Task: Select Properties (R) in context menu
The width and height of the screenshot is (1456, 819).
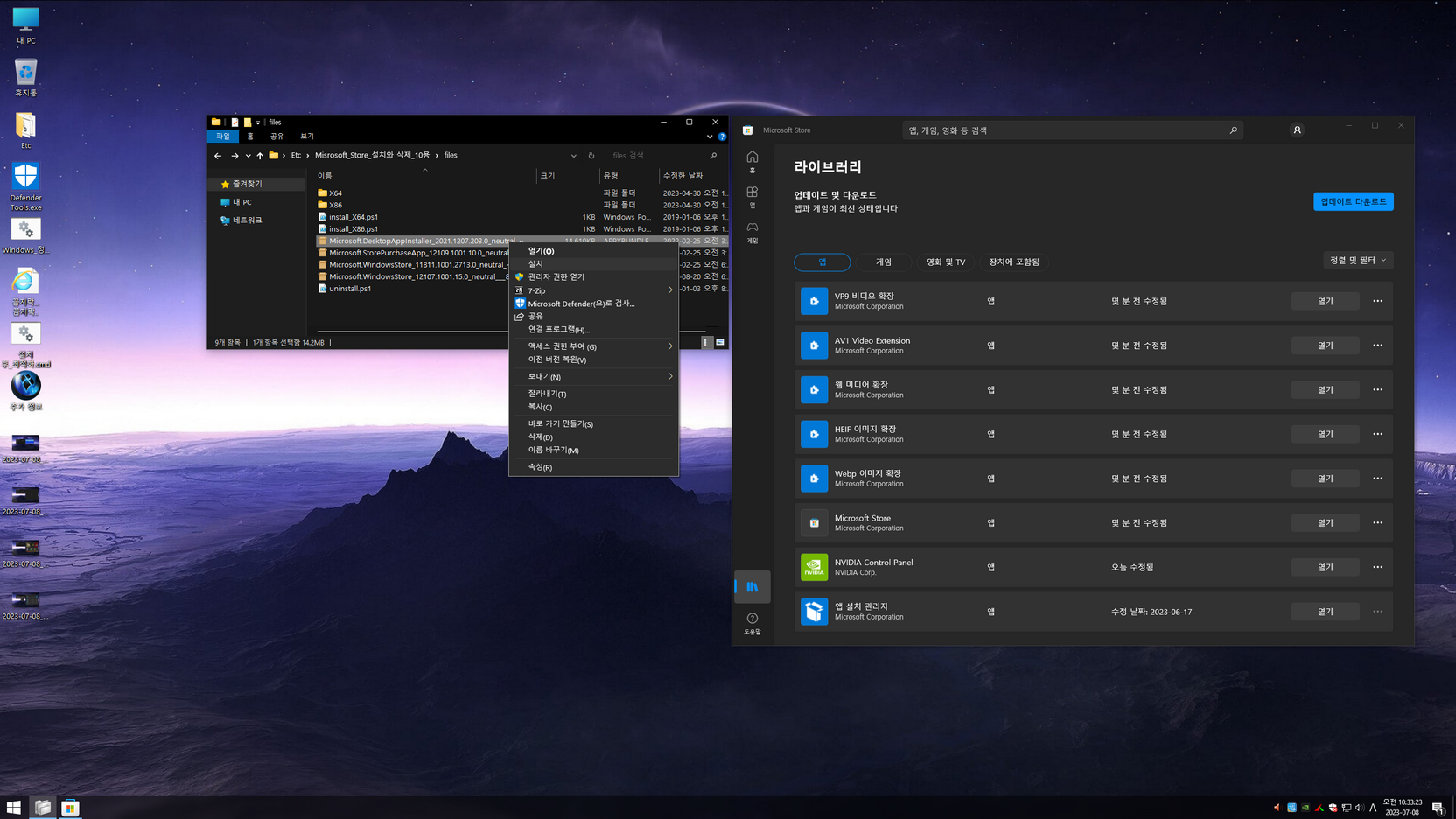Action: tap(593, 467)
